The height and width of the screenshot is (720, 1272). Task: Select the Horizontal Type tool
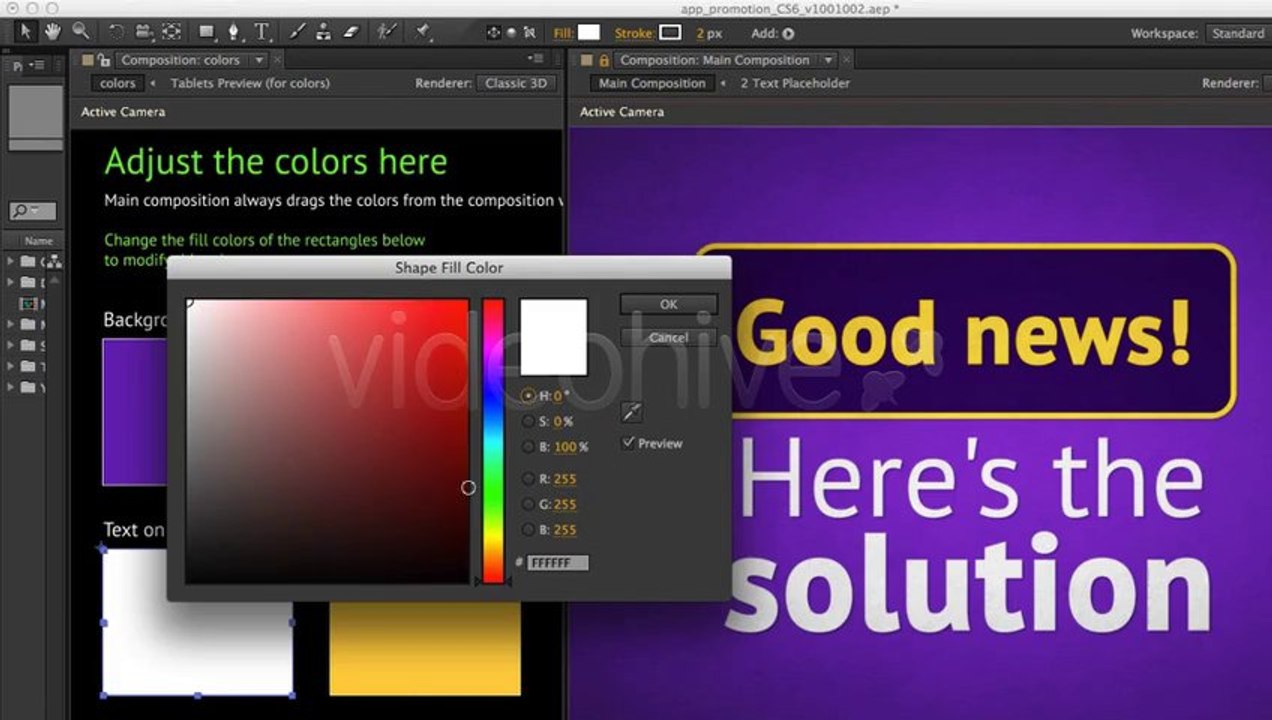click(x=262, y=32)
